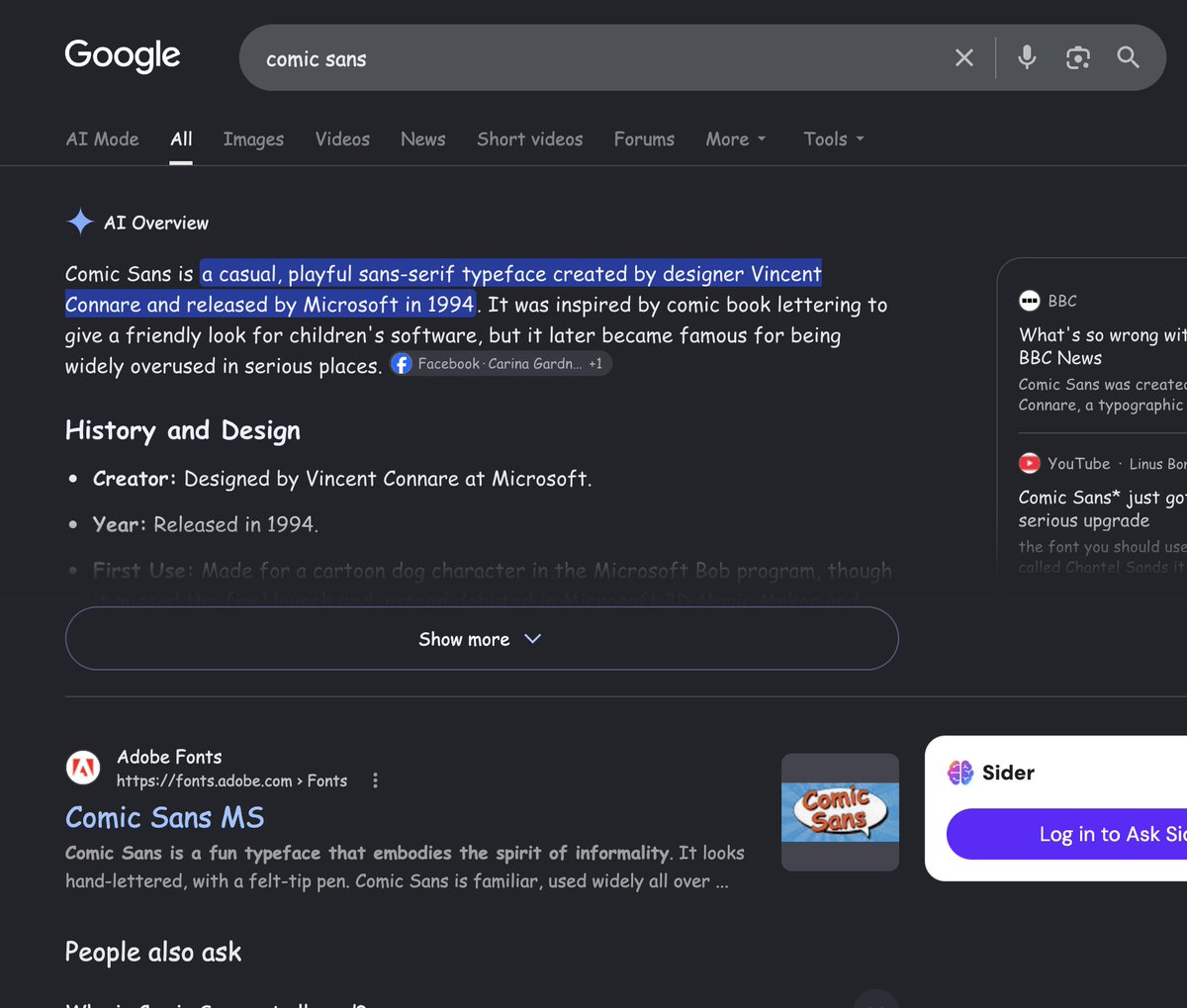Click the Comic Sans speech bubble thumbnail

pos(840,812)
